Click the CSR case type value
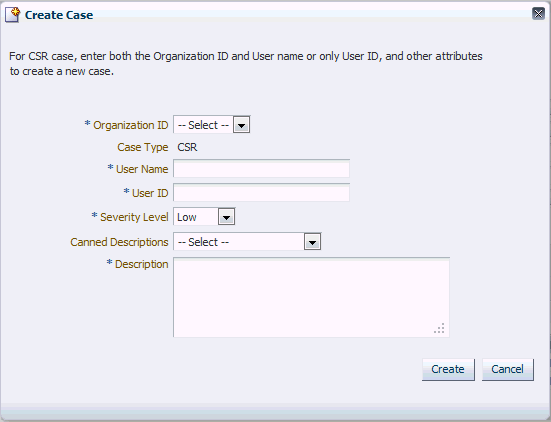The image size is (551, 422). tap(187, 147)
